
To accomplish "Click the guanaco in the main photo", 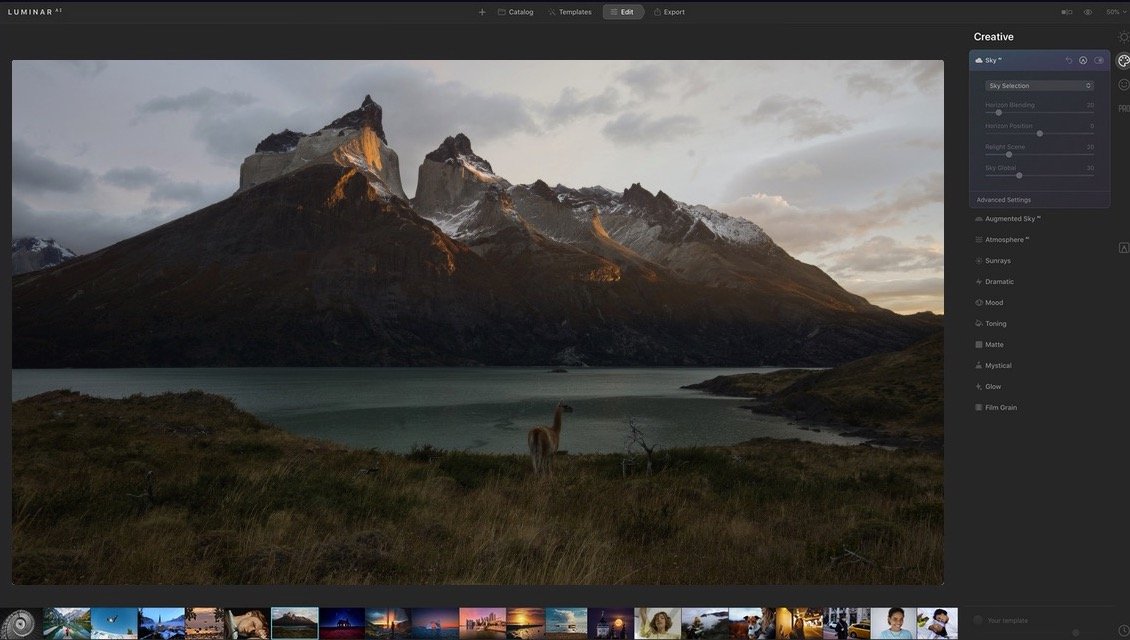I will 549,437.
